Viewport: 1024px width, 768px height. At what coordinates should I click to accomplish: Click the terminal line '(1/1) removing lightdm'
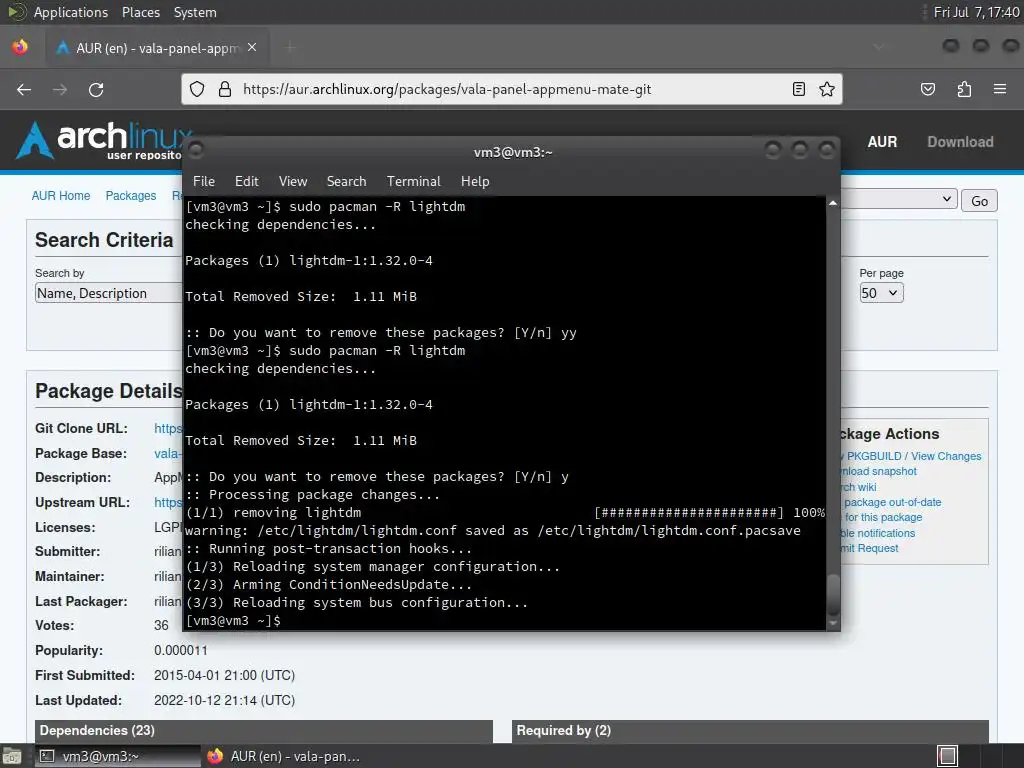(x=274, y=513)
